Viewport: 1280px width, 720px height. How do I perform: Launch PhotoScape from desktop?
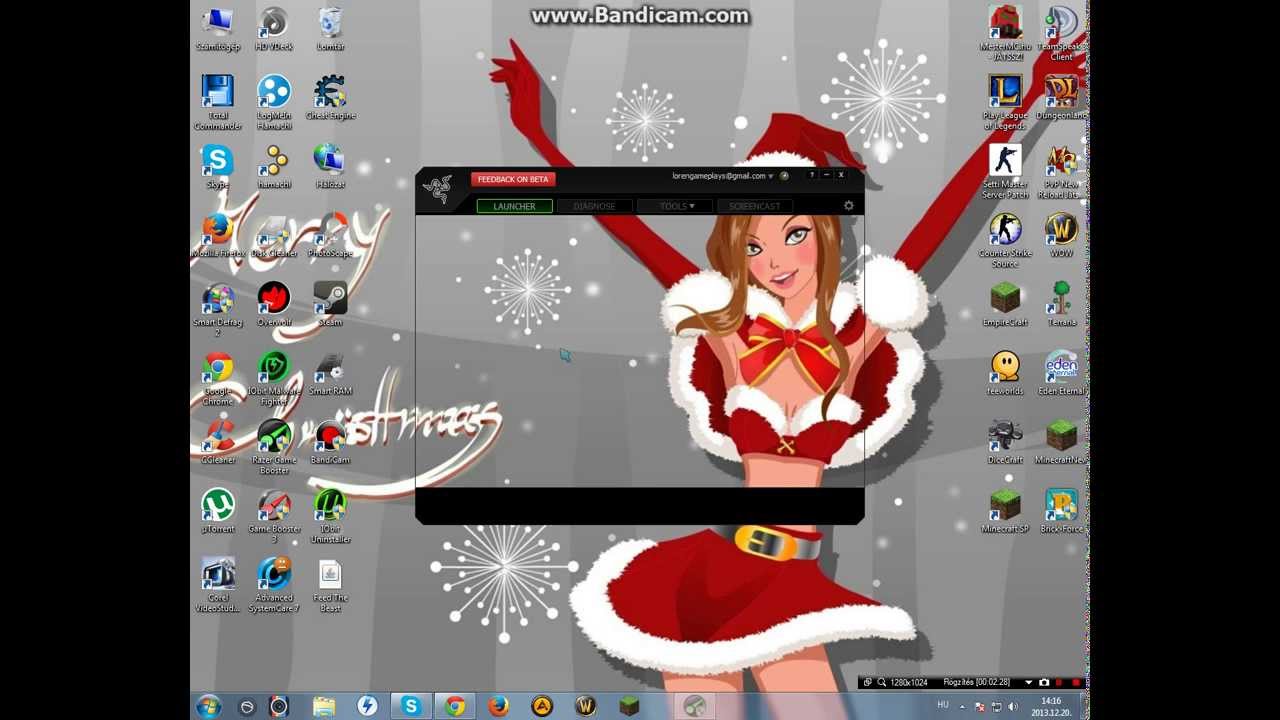tap(330, 236)
